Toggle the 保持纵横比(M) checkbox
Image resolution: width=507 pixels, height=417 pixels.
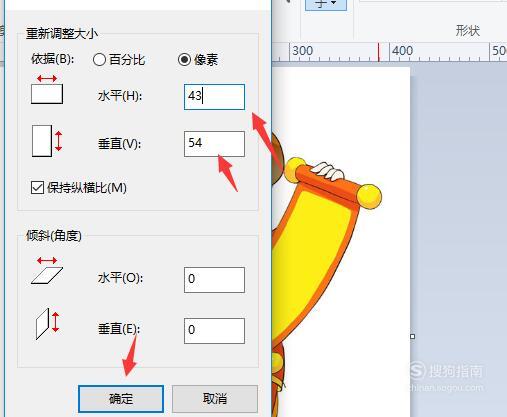[37, 188]
